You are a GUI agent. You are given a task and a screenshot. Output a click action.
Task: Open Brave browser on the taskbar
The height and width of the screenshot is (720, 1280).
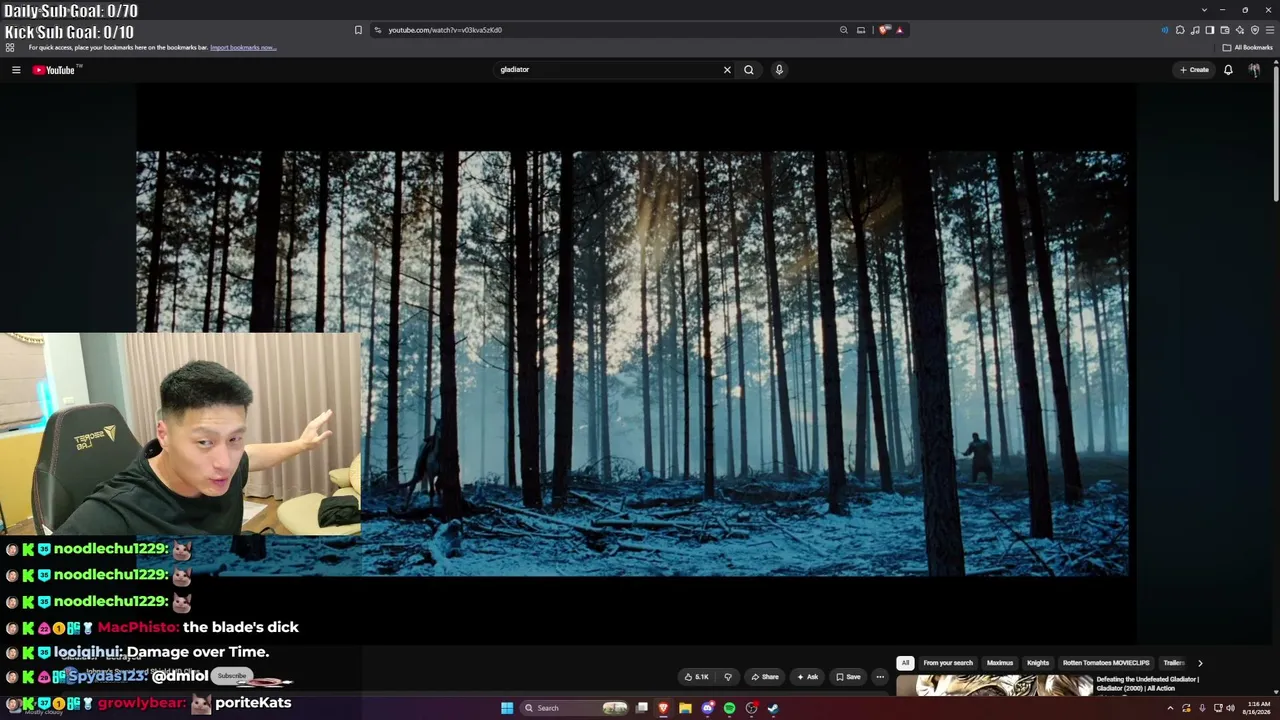663,708
